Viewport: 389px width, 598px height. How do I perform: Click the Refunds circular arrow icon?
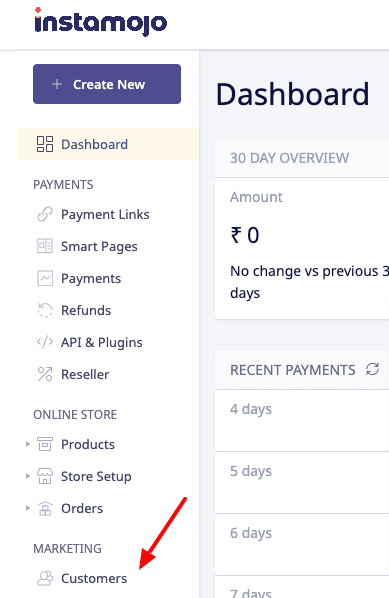(45, 310)
